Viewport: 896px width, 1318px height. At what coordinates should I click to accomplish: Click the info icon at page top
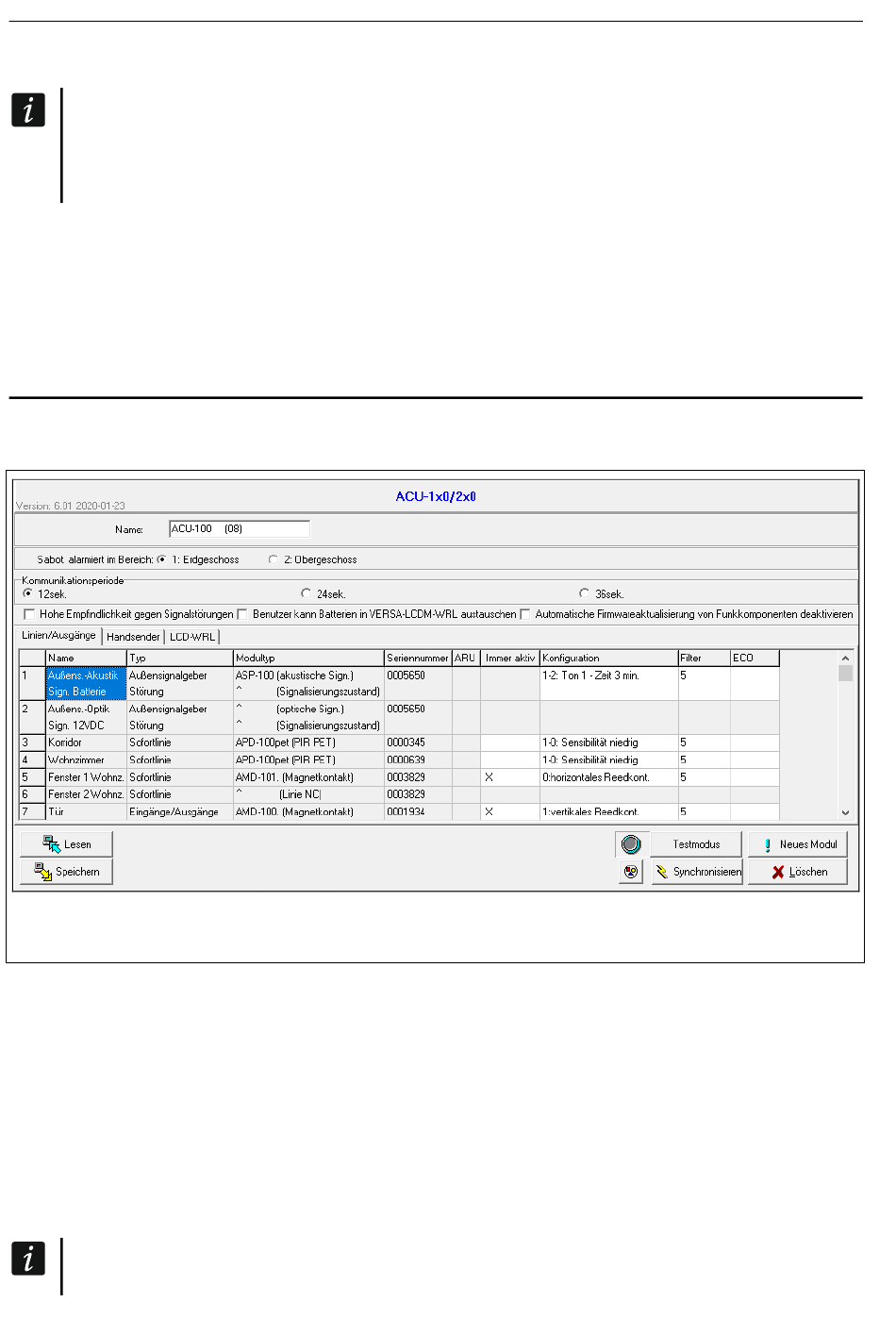[x=28, y=110]
